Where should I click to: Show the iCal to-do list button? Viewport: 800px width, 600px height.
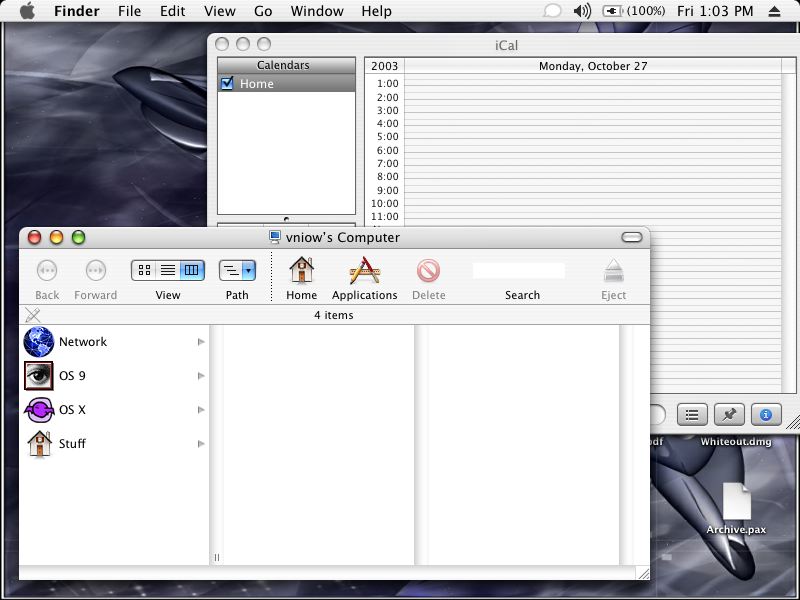coord(693,414)
